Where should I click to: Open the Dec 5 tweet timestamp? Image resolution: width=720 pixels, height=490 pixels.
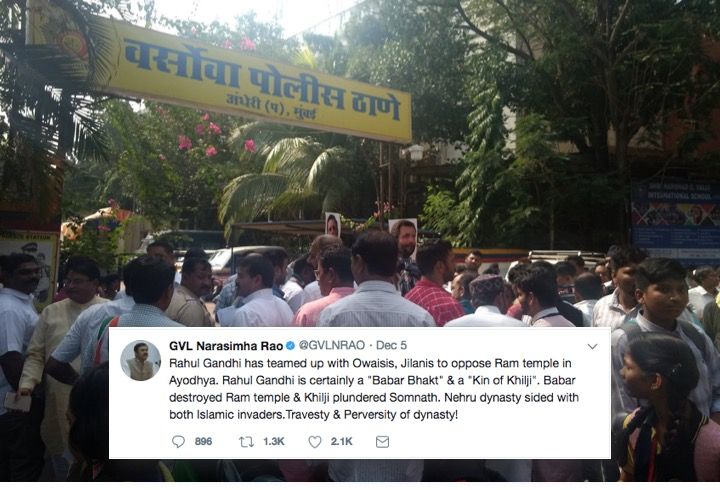pyautogui.click(x=391, y=345)
